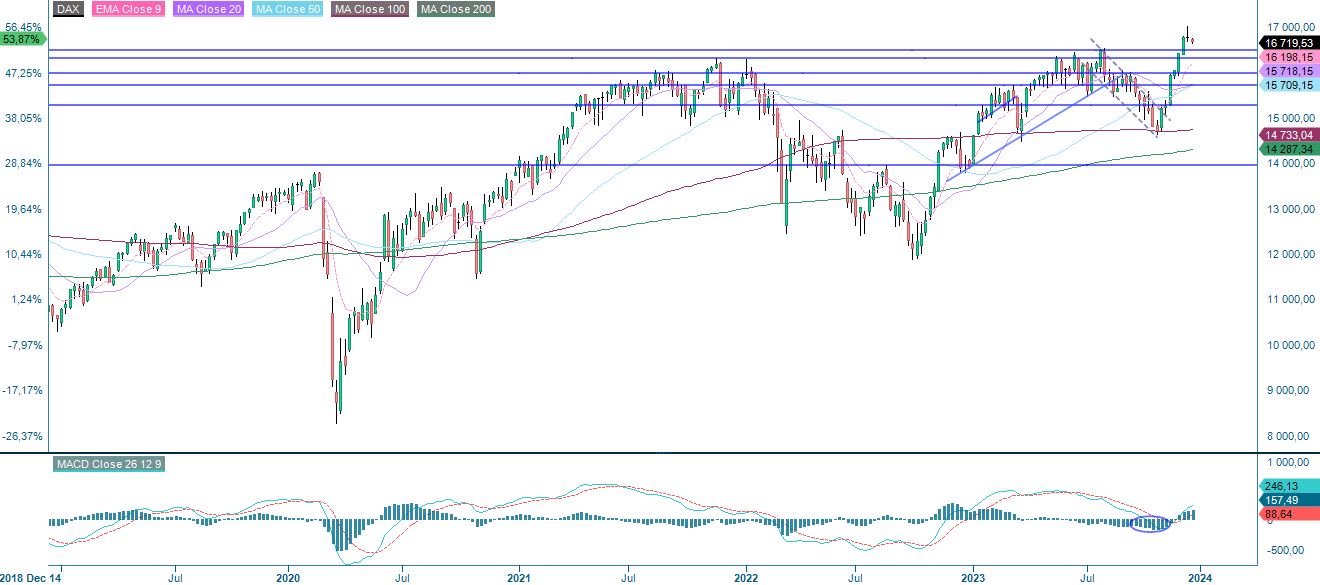Viewport: 1320px width, 585px height.
Task: Click the 8 000,00 price axis label
Action: 1290,436
